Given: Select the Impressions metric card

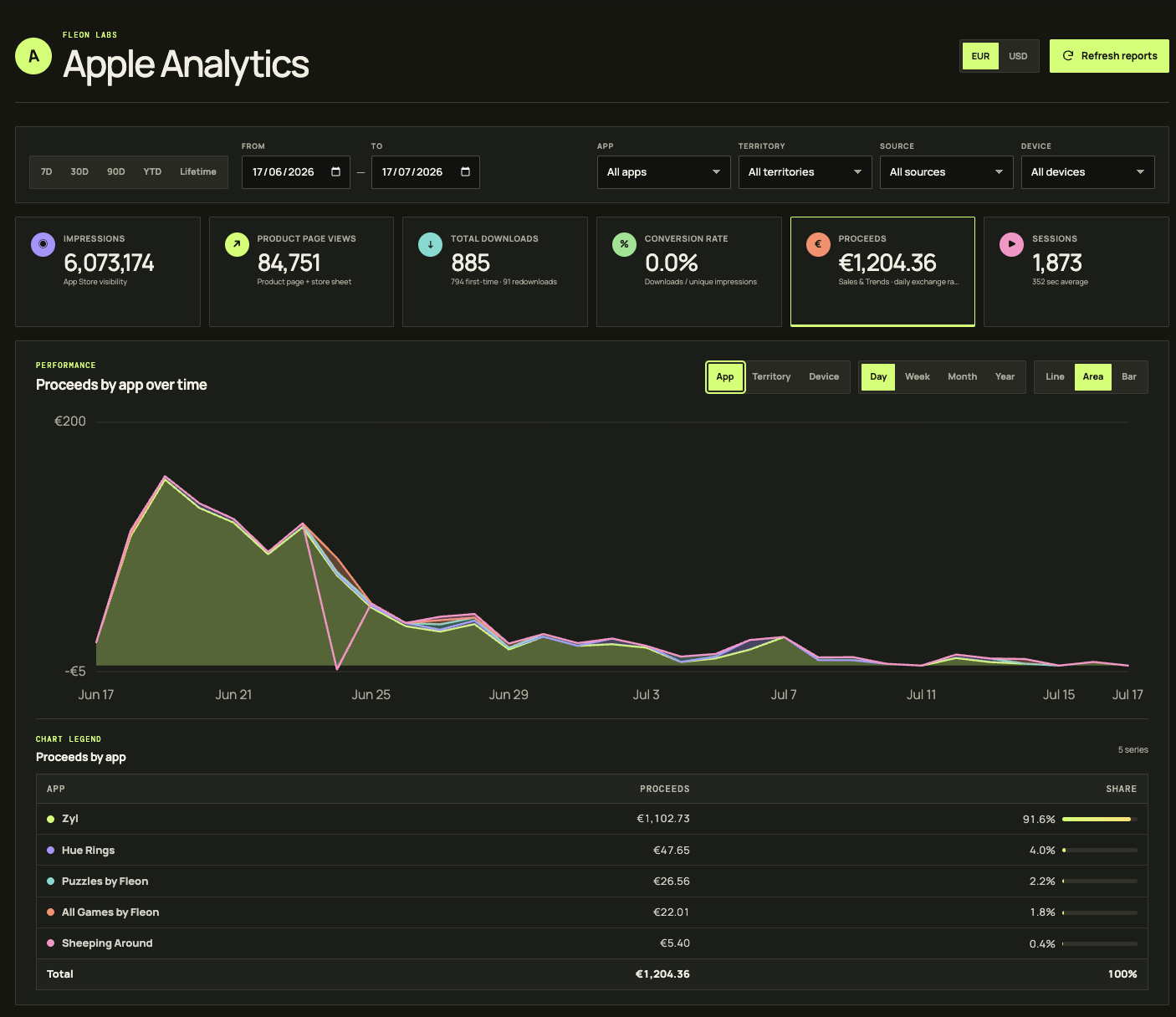Looking at the screenshot, I should coord(108,272).
